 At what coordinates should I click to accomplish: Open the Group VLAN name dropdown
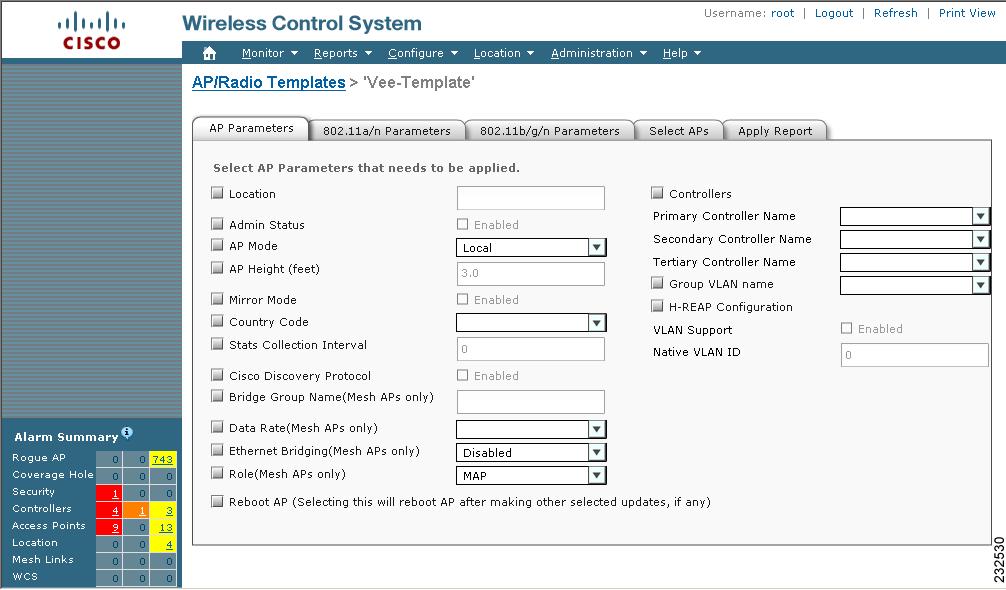[x=914, y=285]
